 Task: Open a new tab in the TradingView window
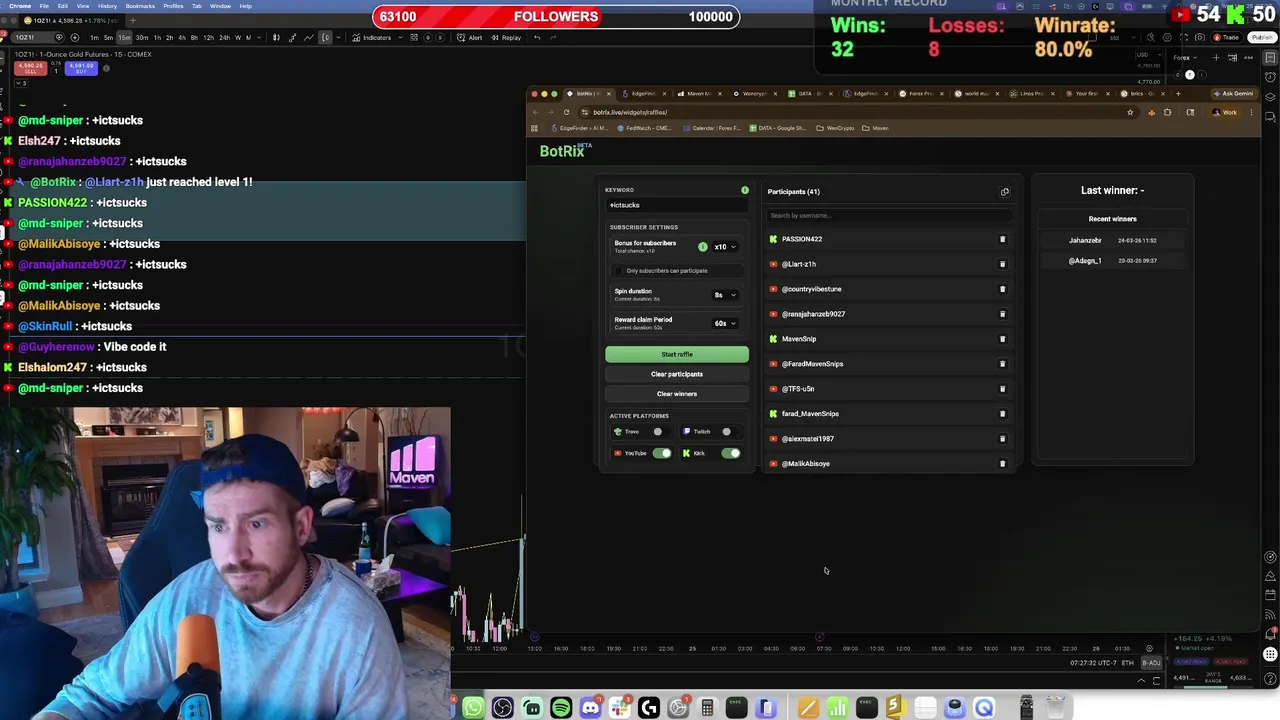133,21
